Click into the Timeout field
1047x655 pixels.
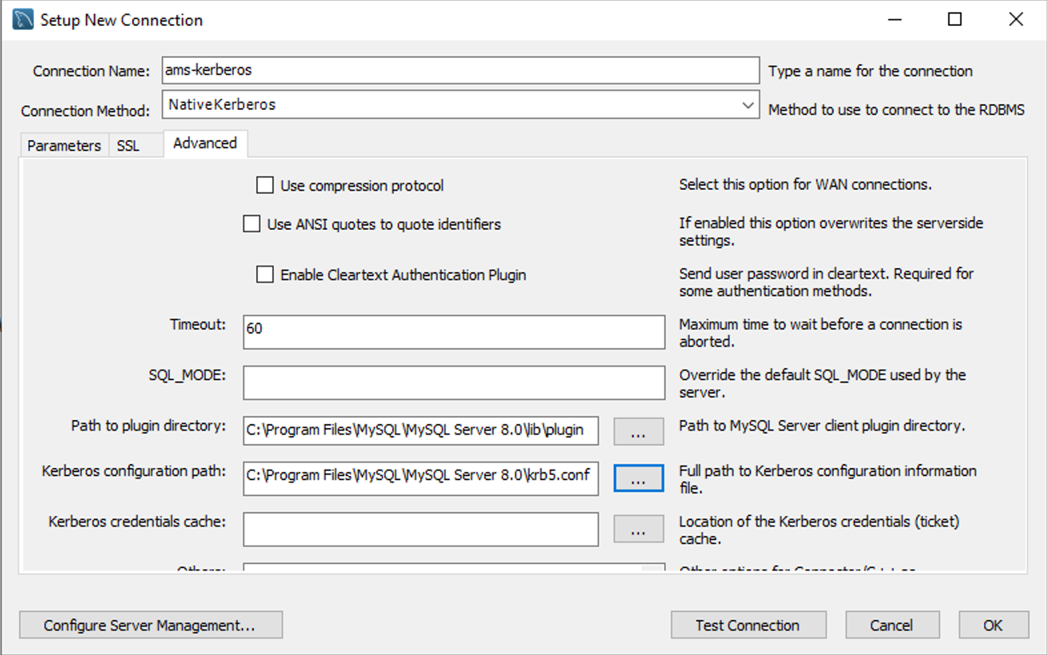click(x=454, y=332)
